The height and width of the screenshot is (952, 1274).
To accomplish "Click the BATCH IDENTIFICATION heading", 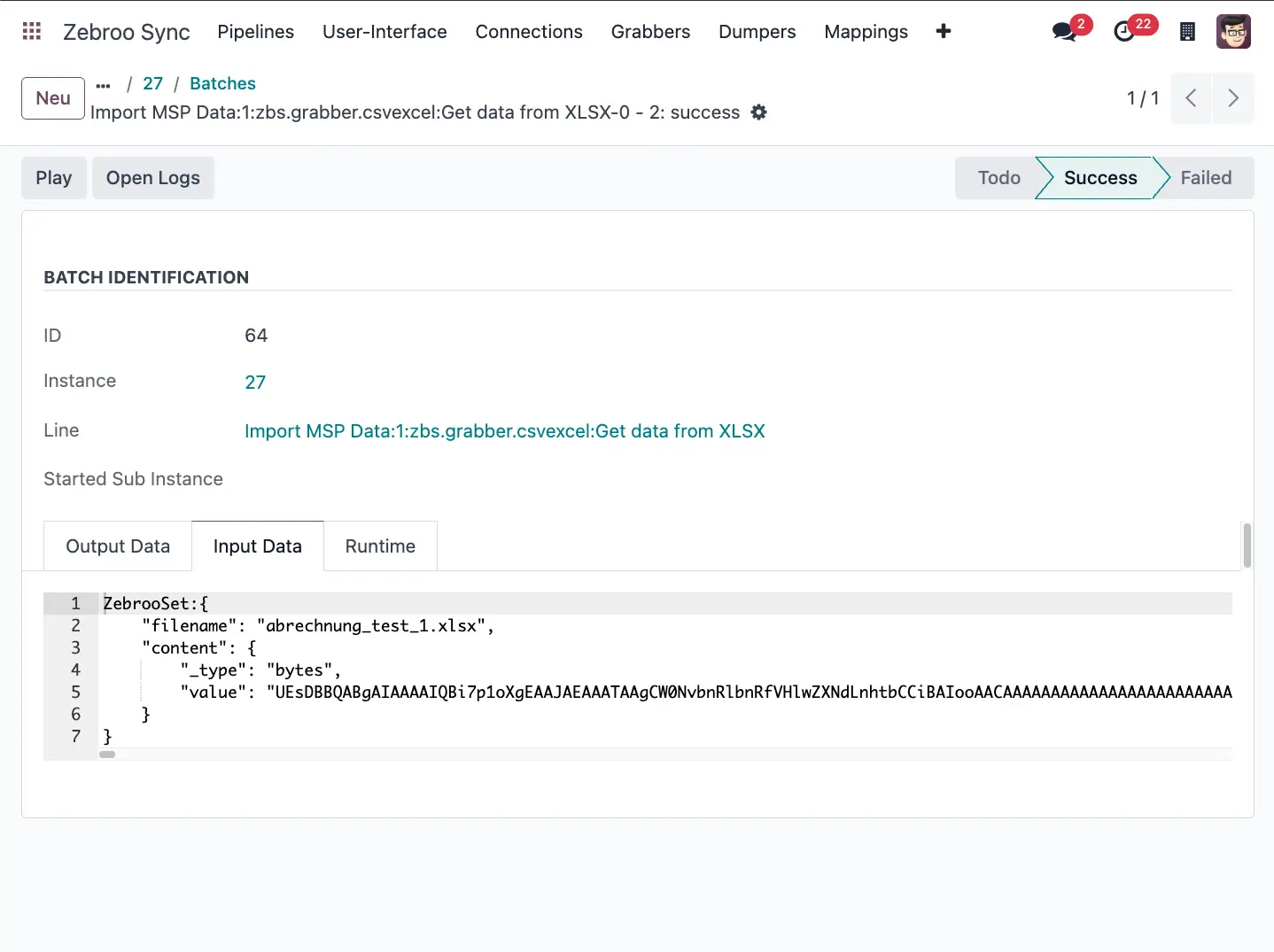I will point(146,277).
